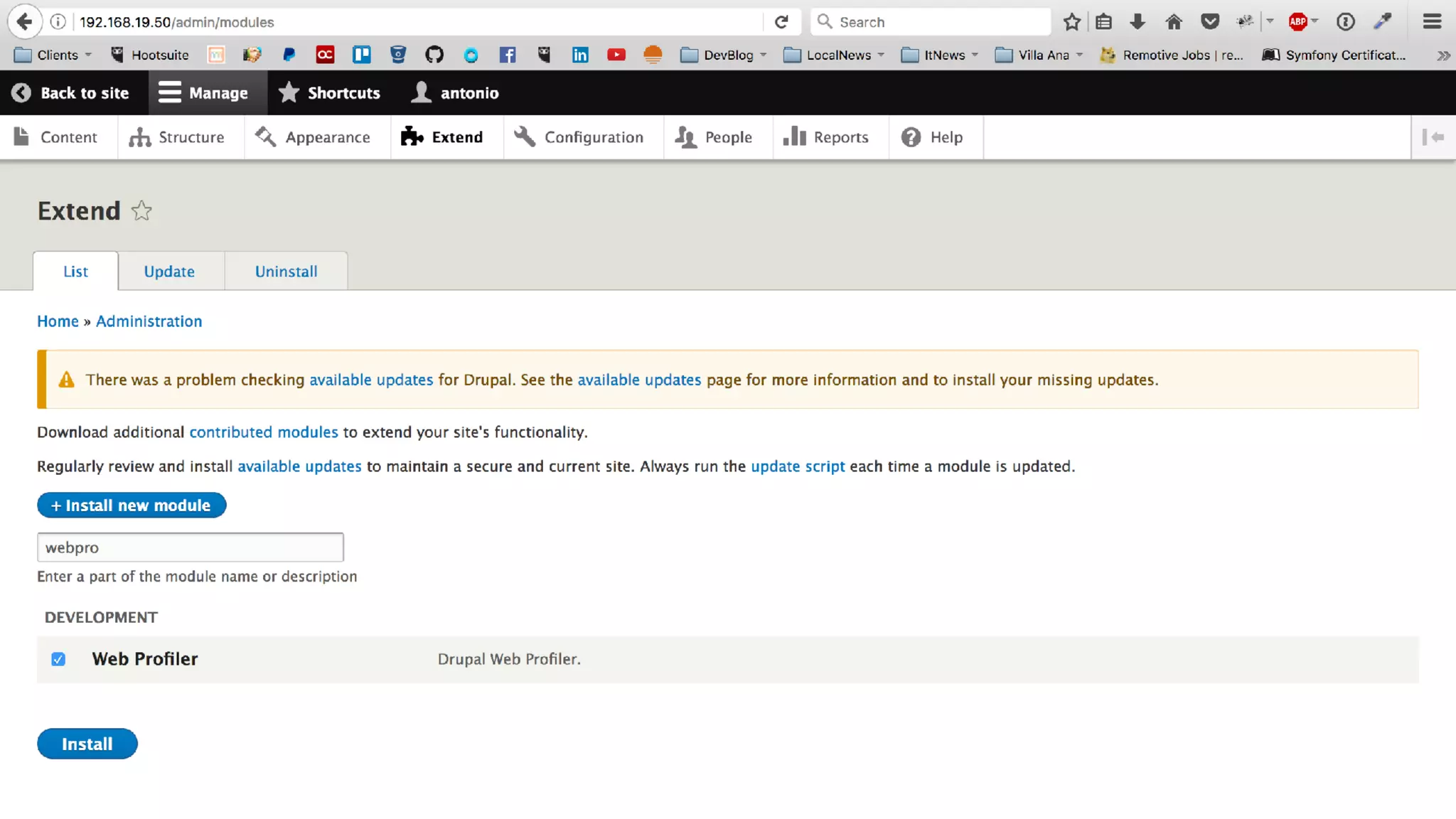
Task: Click the browser back arrow
Action: [24, 22]
